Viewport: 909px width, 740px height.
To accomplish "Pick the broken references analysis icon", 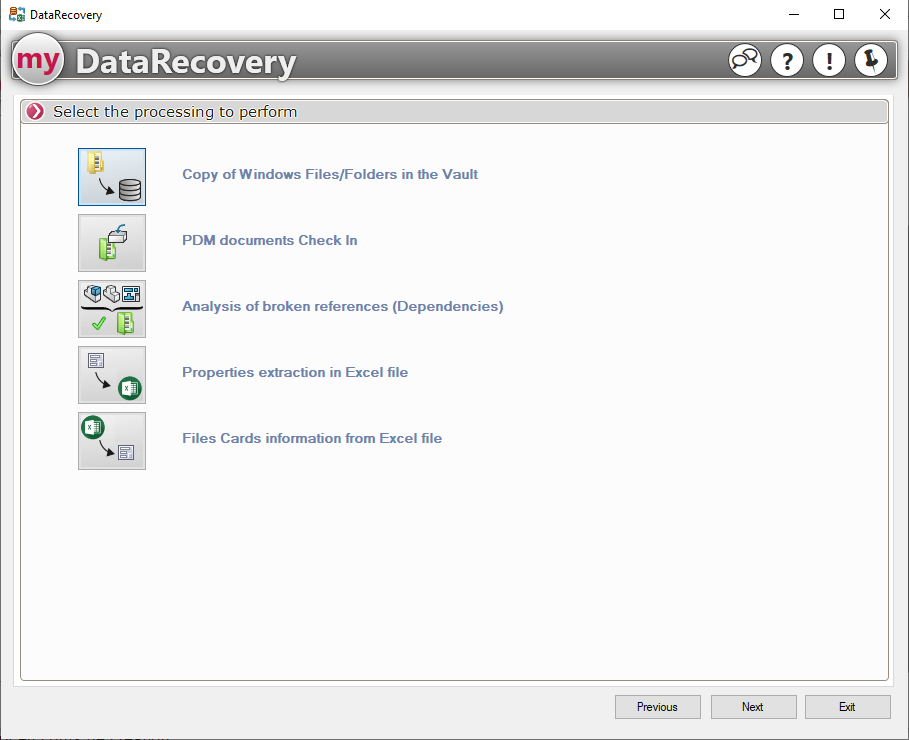I will coord(112,309).
